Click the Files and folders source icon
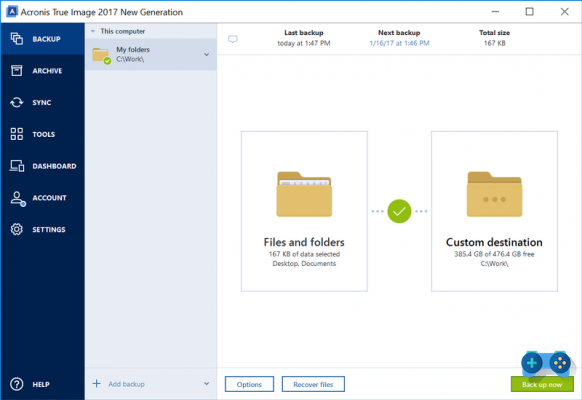 [x=304, y=194]
